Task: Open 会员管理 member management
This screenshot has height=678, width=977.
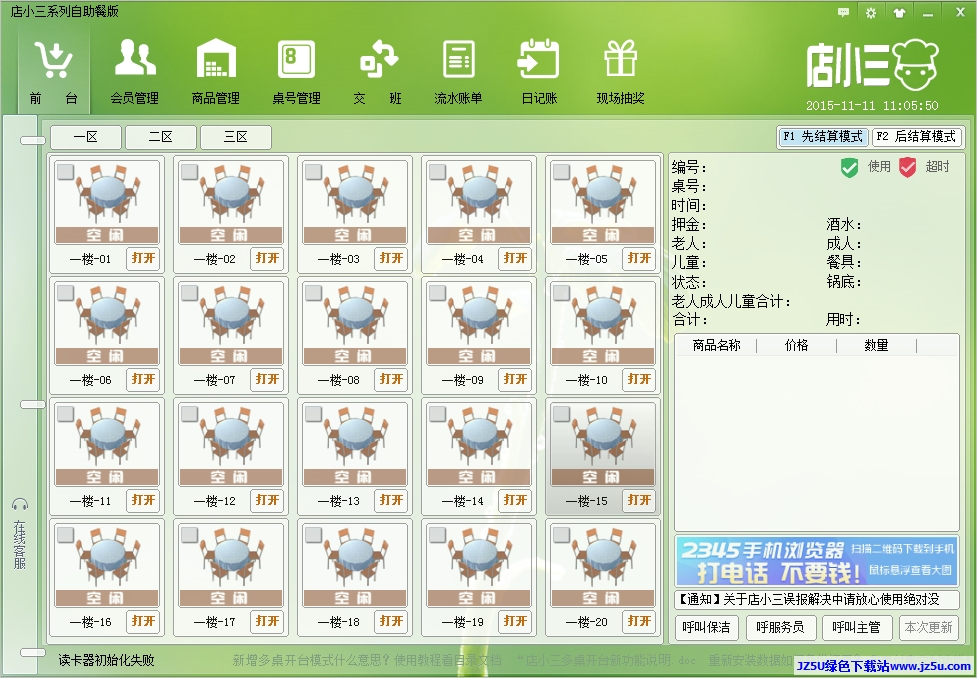Action: [134, 61]
